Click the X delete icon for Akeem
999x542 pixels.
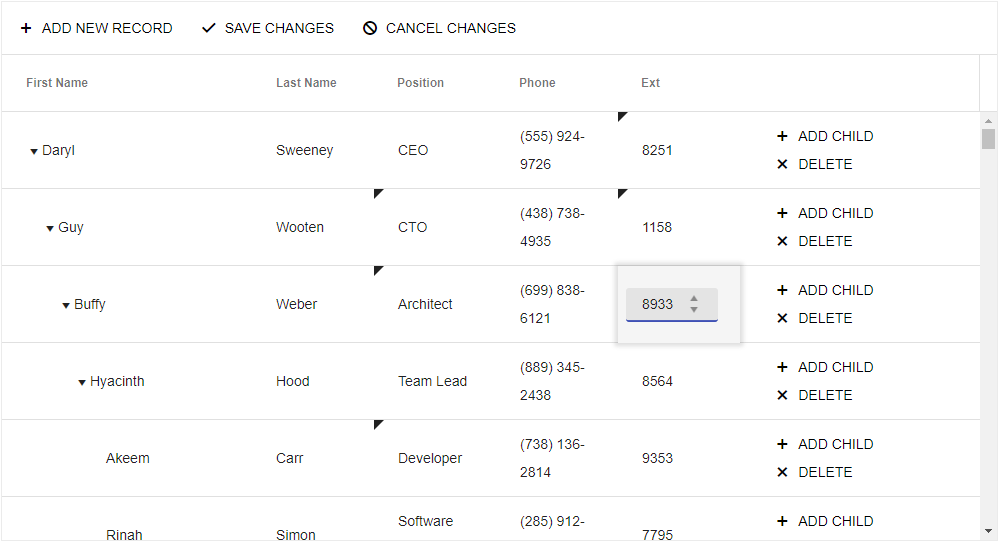[782, 472]
